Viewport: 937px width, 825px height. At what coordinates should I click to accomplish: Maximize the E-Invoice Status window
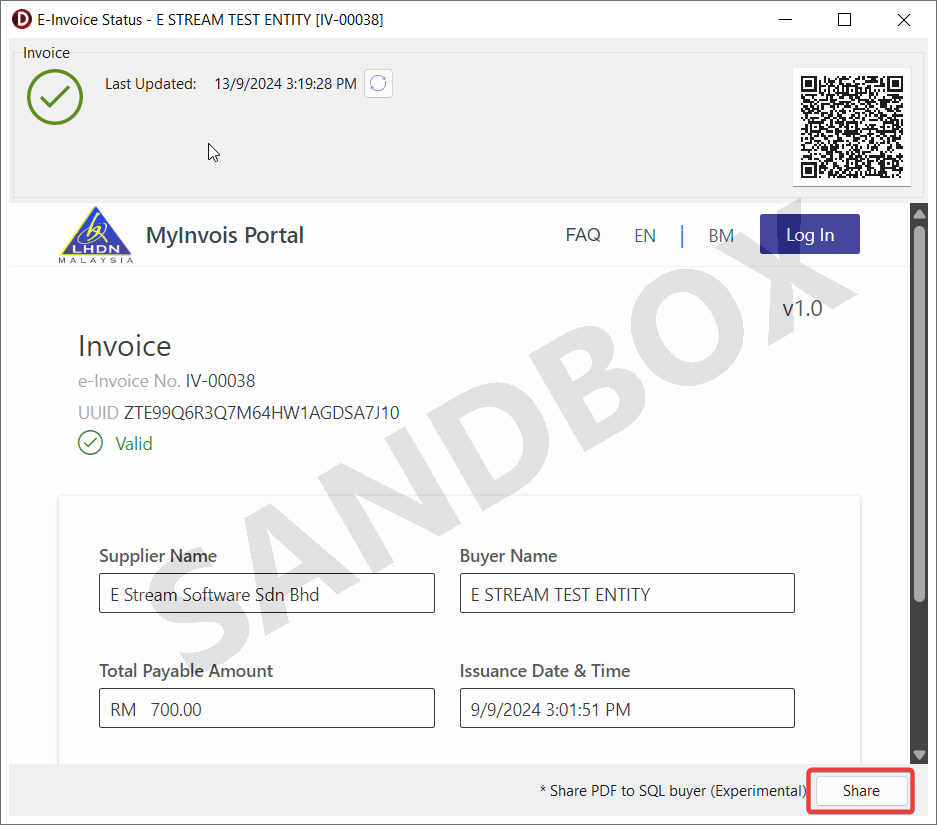[x=844, y=20]
